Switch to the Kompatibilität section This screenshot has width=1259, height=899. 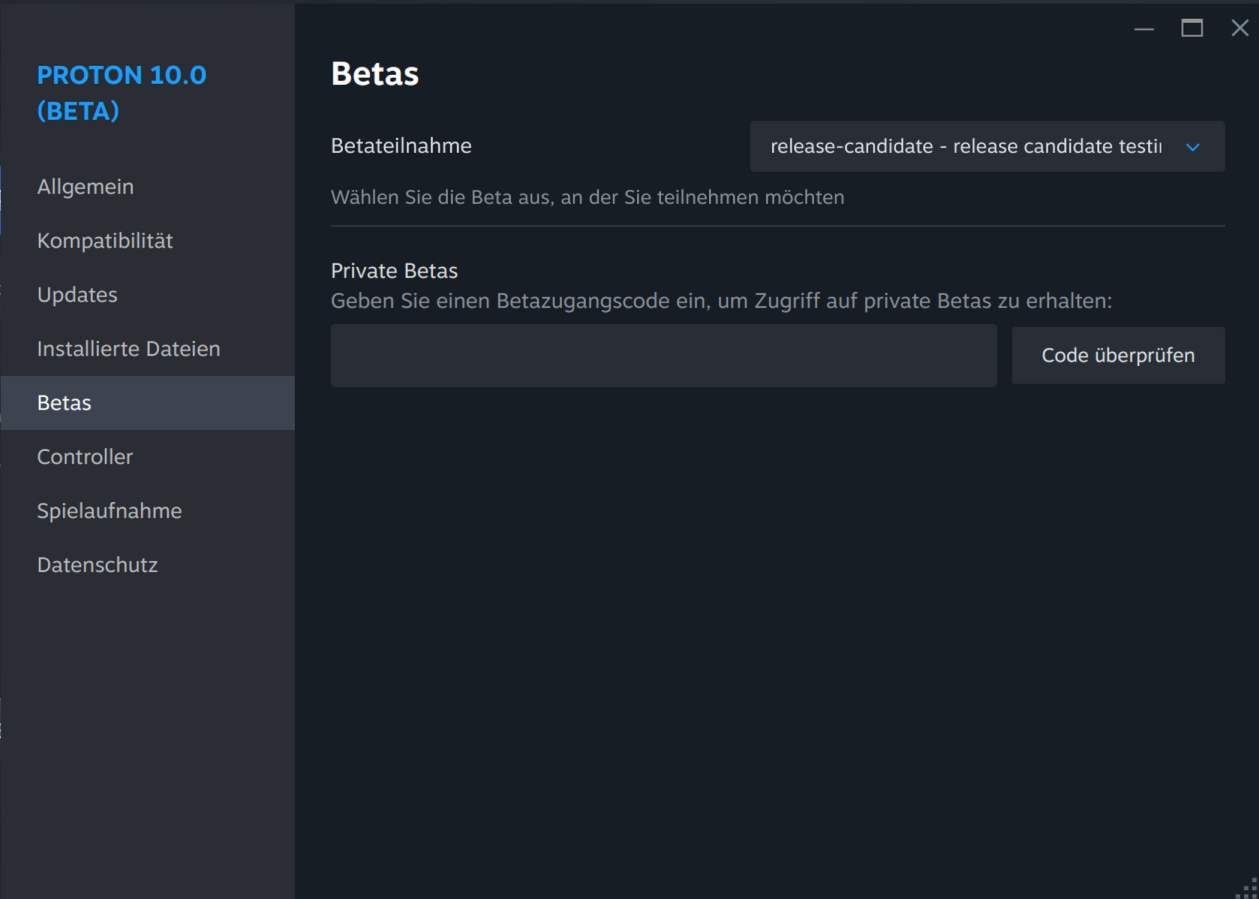[147, 241]
